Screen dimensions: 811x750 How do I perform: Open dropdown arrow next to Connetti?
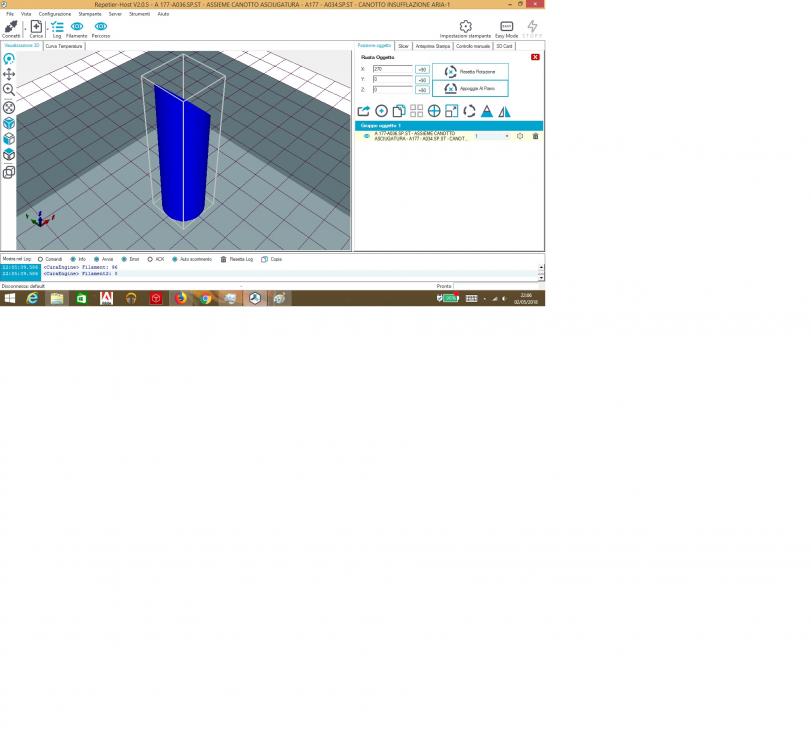tap(23, 28)
